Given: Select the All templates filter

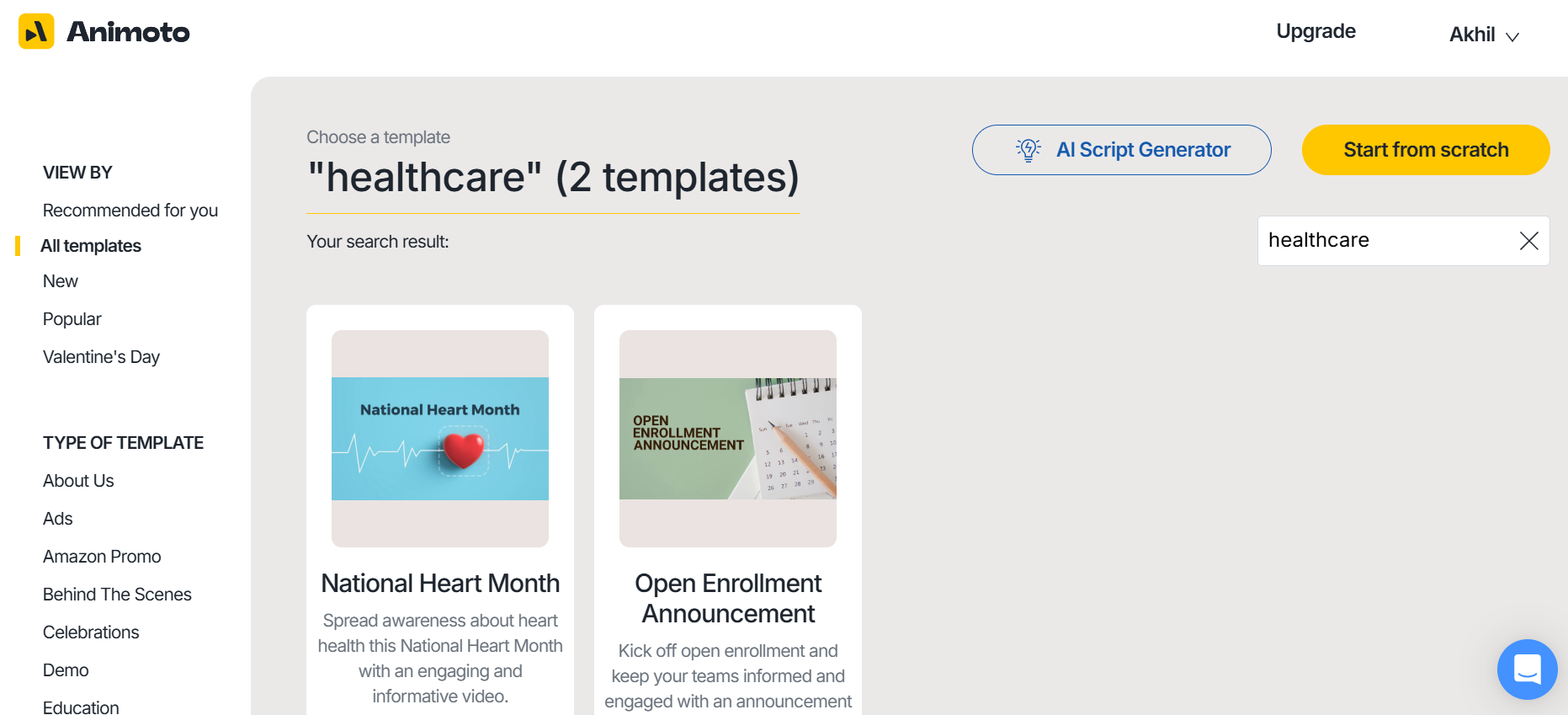Looking at the screenshot, I should [91, 245].
